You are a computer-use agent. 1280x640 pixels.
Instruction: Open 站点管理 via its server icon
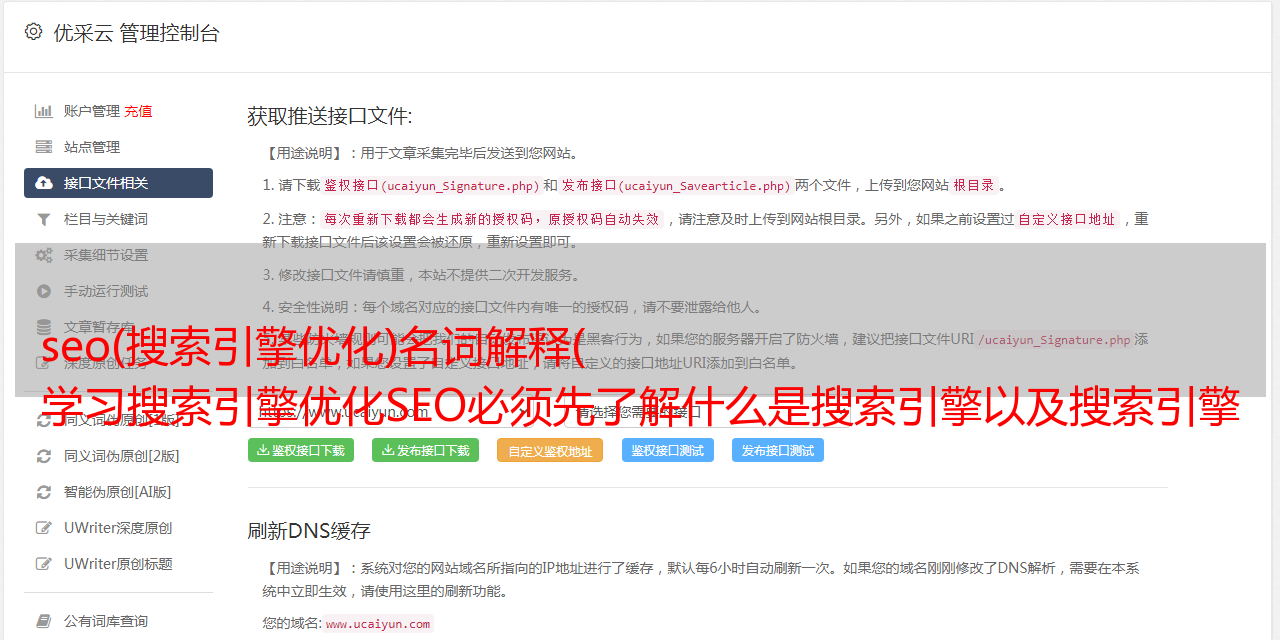[x=44, y=147]
